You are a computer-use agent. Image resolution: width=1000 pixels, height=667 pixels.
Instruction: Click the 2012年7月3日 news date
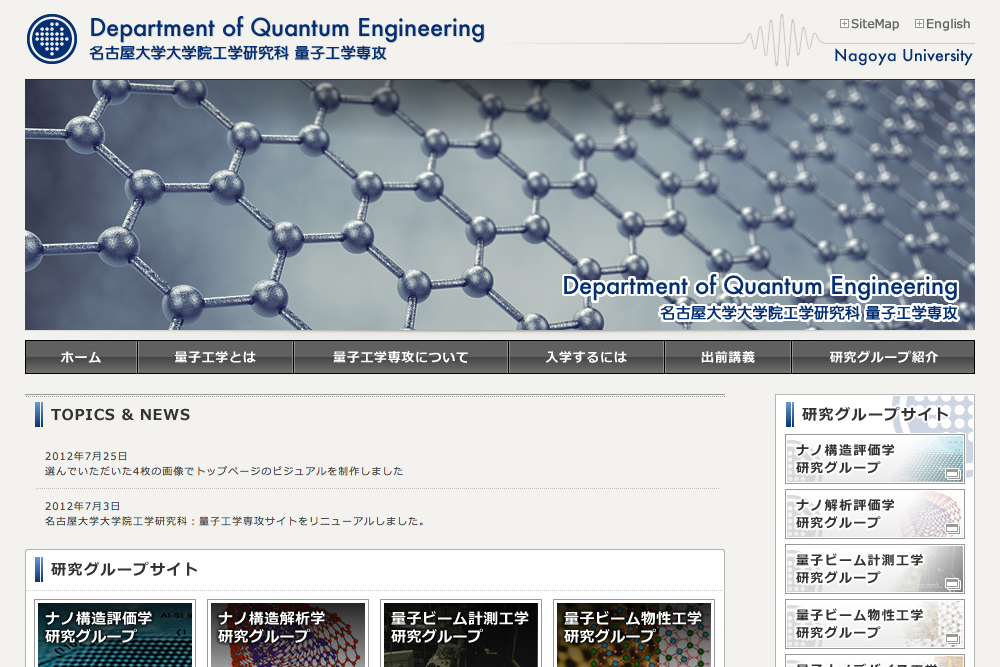click(x=82, y=506)
